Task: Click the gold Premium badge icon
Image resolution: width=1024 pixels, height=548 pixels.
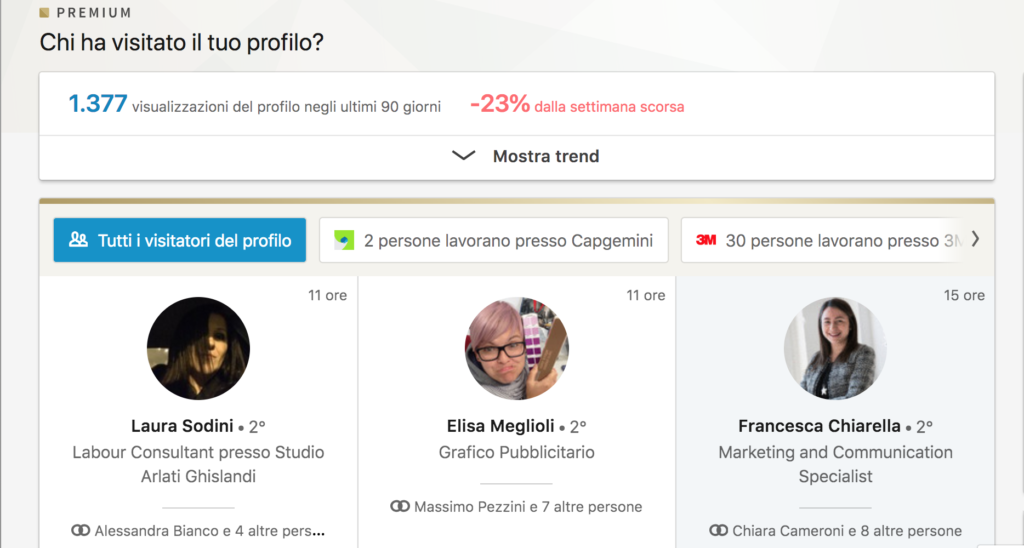Action: pyautogui.click(x=45, y=13)
